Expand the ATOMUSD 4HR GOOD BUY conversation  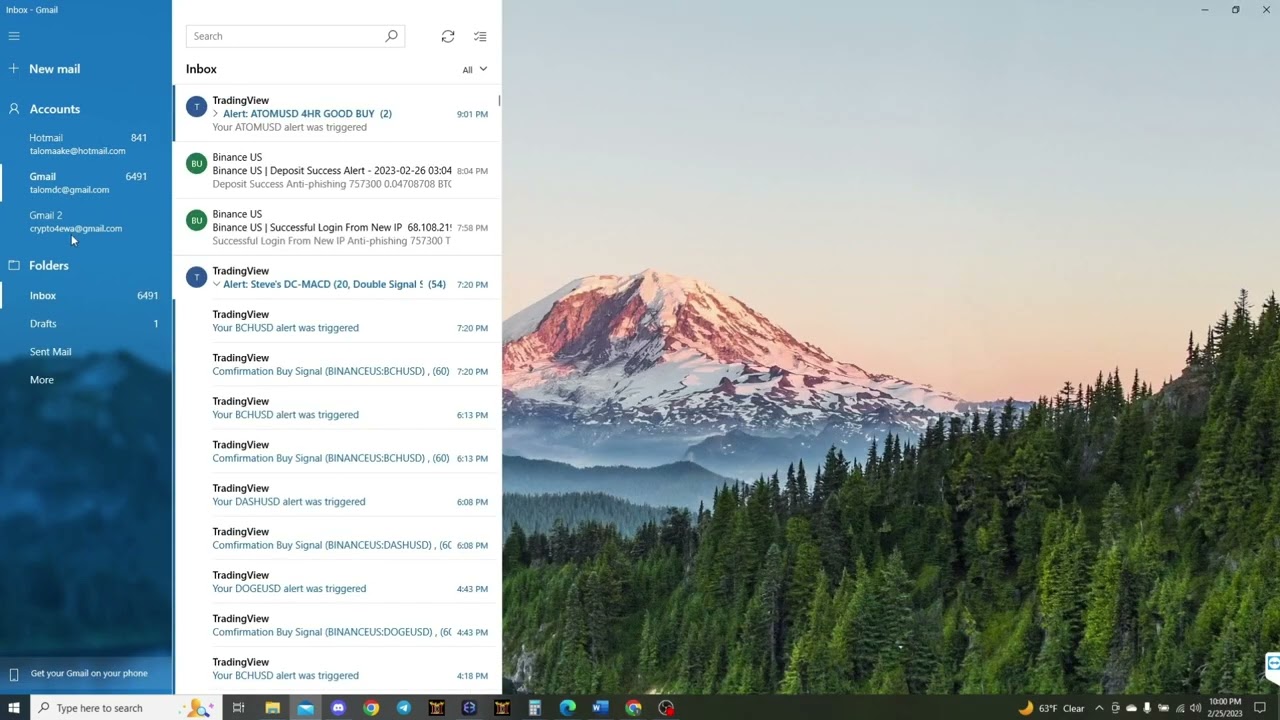(x=215, y=114)
